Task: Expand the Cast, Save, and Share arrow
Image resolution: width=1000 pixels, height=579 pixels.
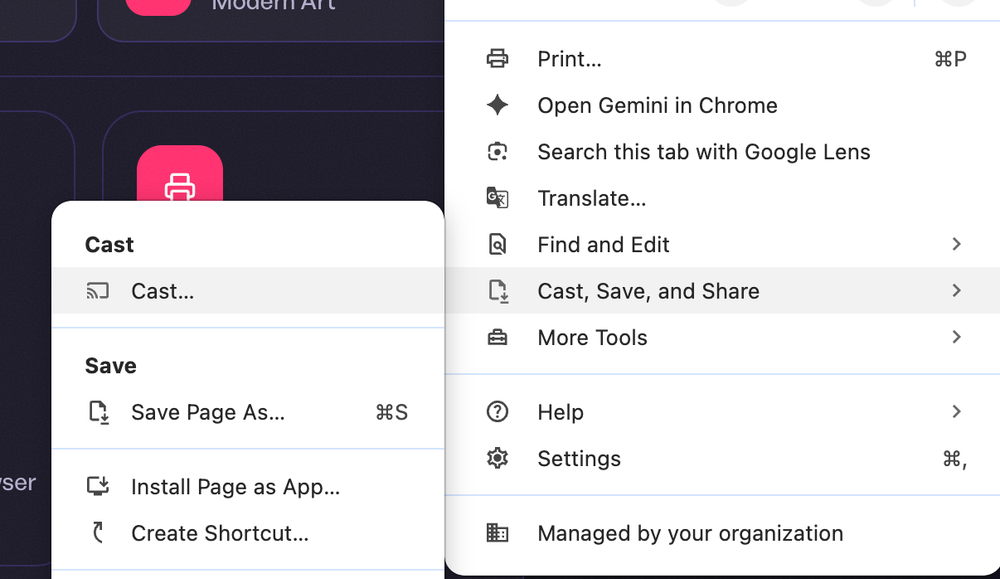Action: point(956,291)
